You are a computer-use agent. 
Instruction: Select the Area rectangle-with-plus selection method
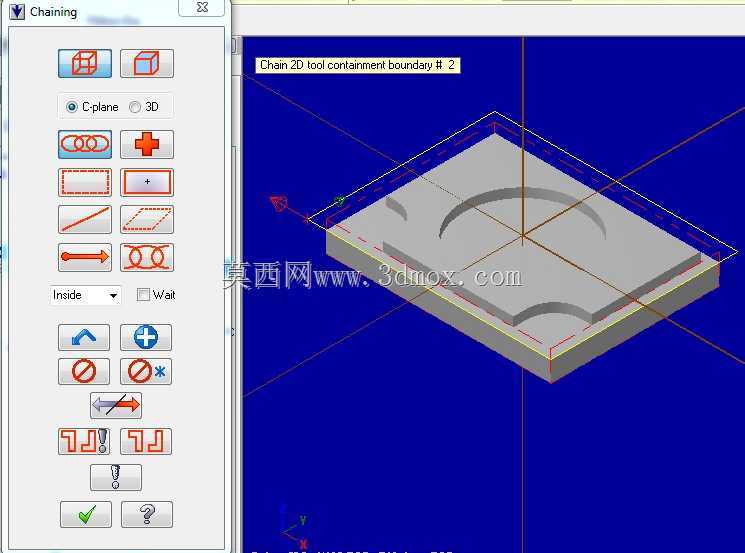(x=147, y=182)
